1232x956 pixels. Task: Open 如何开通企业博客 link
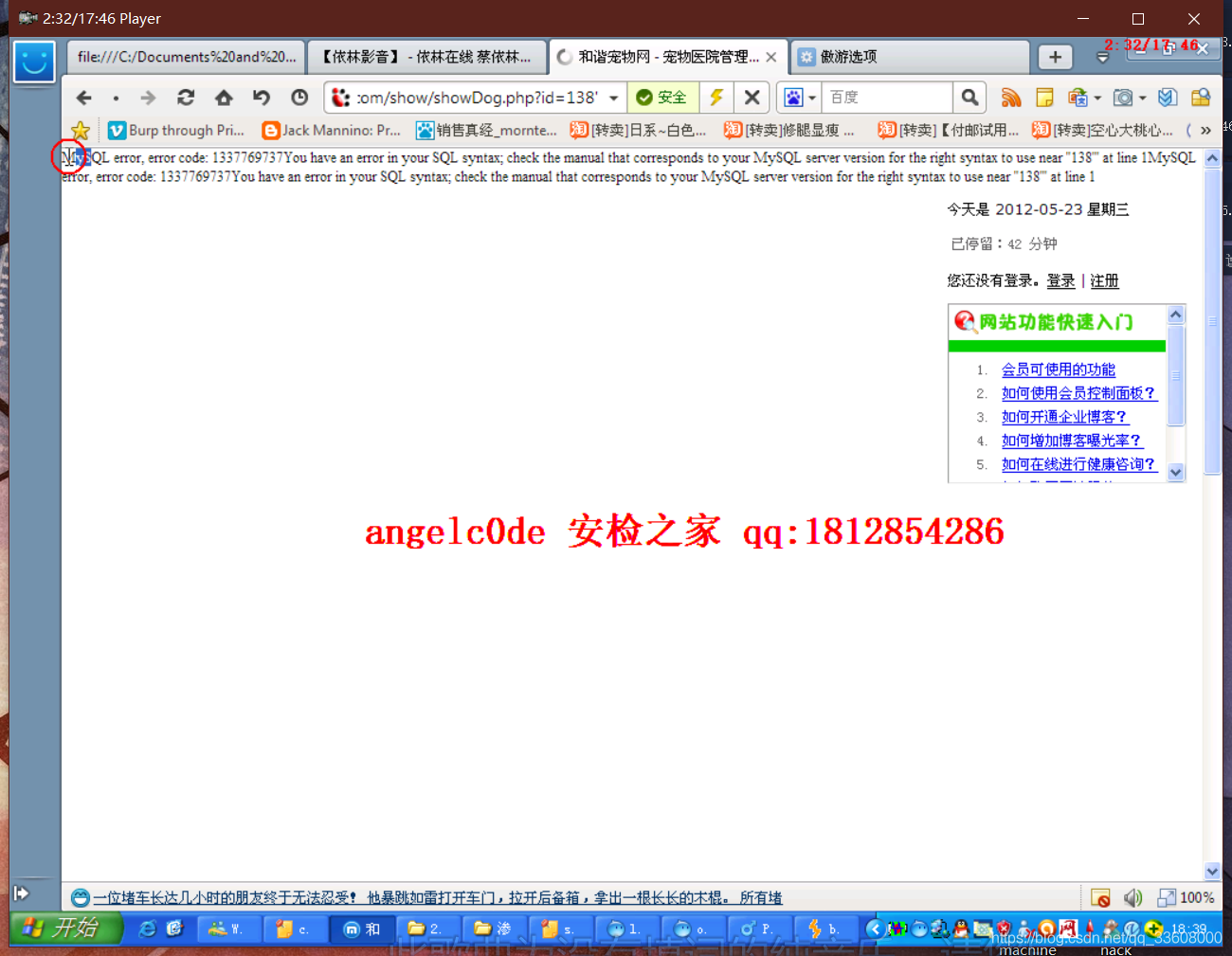pyautogui.click(x=1065, y=417)
